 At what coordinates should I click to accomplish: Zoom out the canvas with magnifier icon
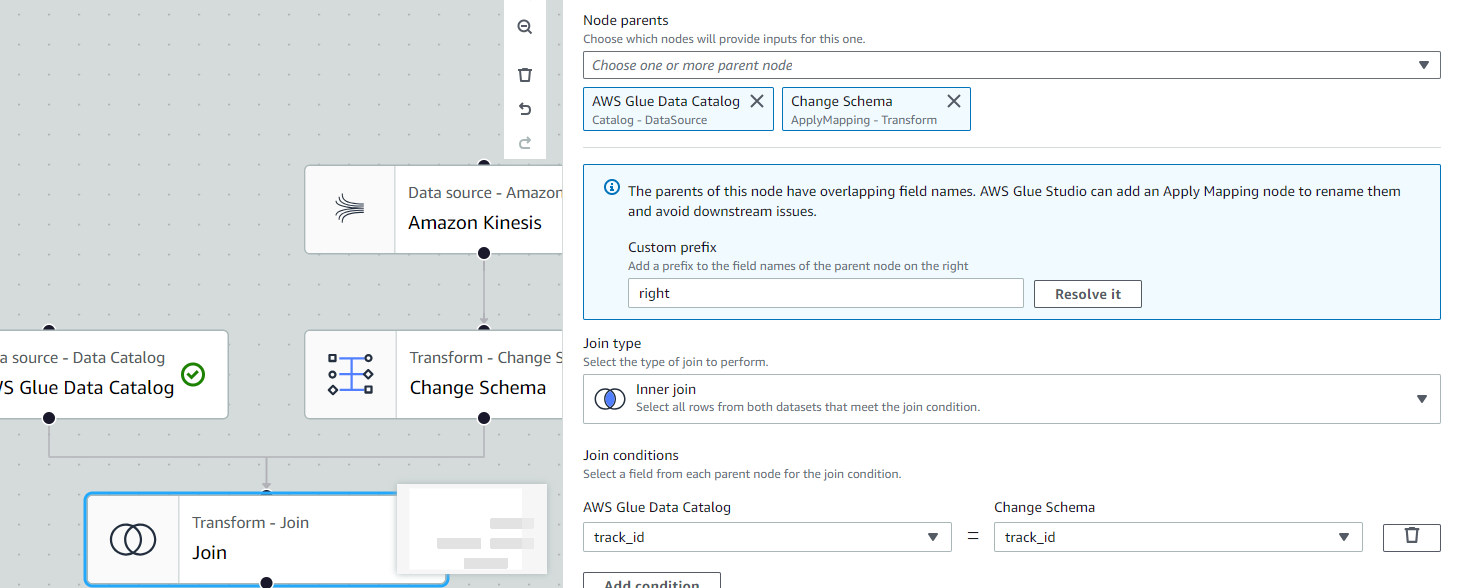(525, 28)
